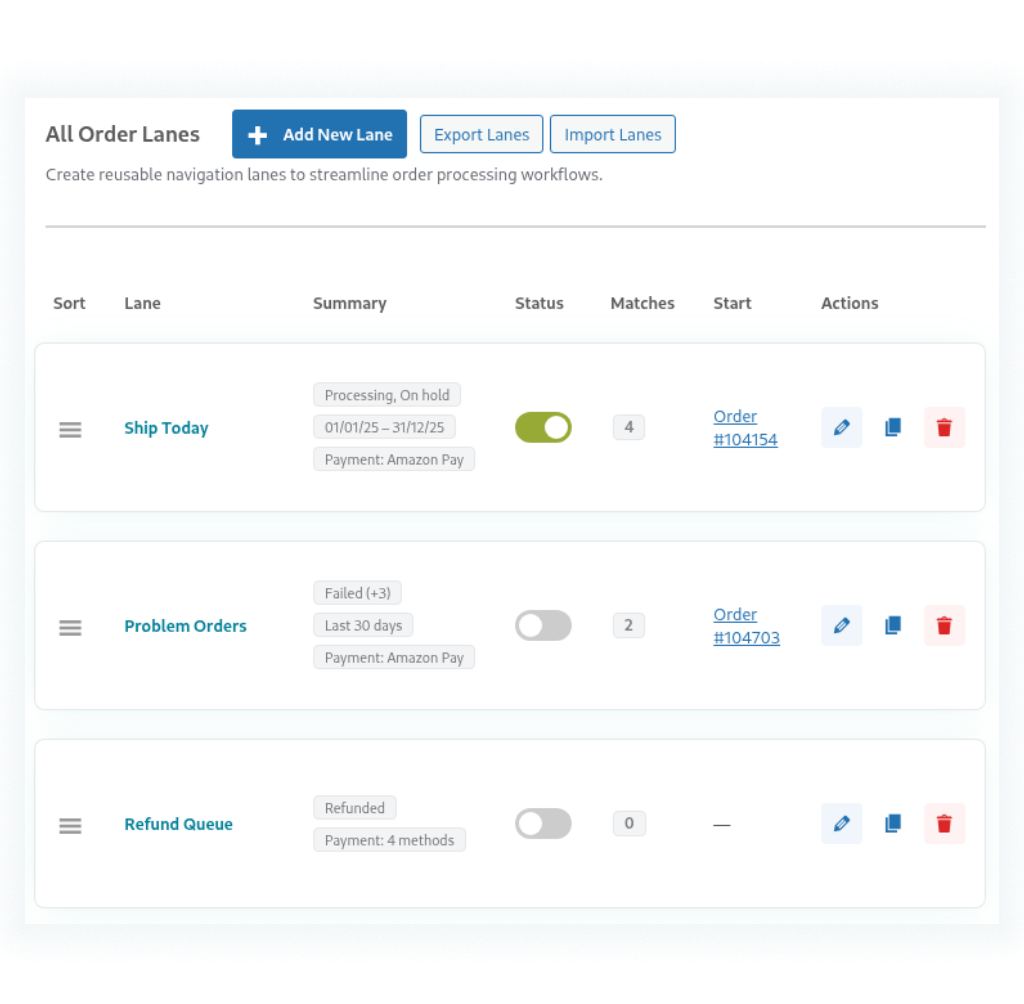The height and width of the screenshot is (1004, 1024).
Task: Click the Payment: Amazon Pay badge under Ship Today
Action: (394, 459)
